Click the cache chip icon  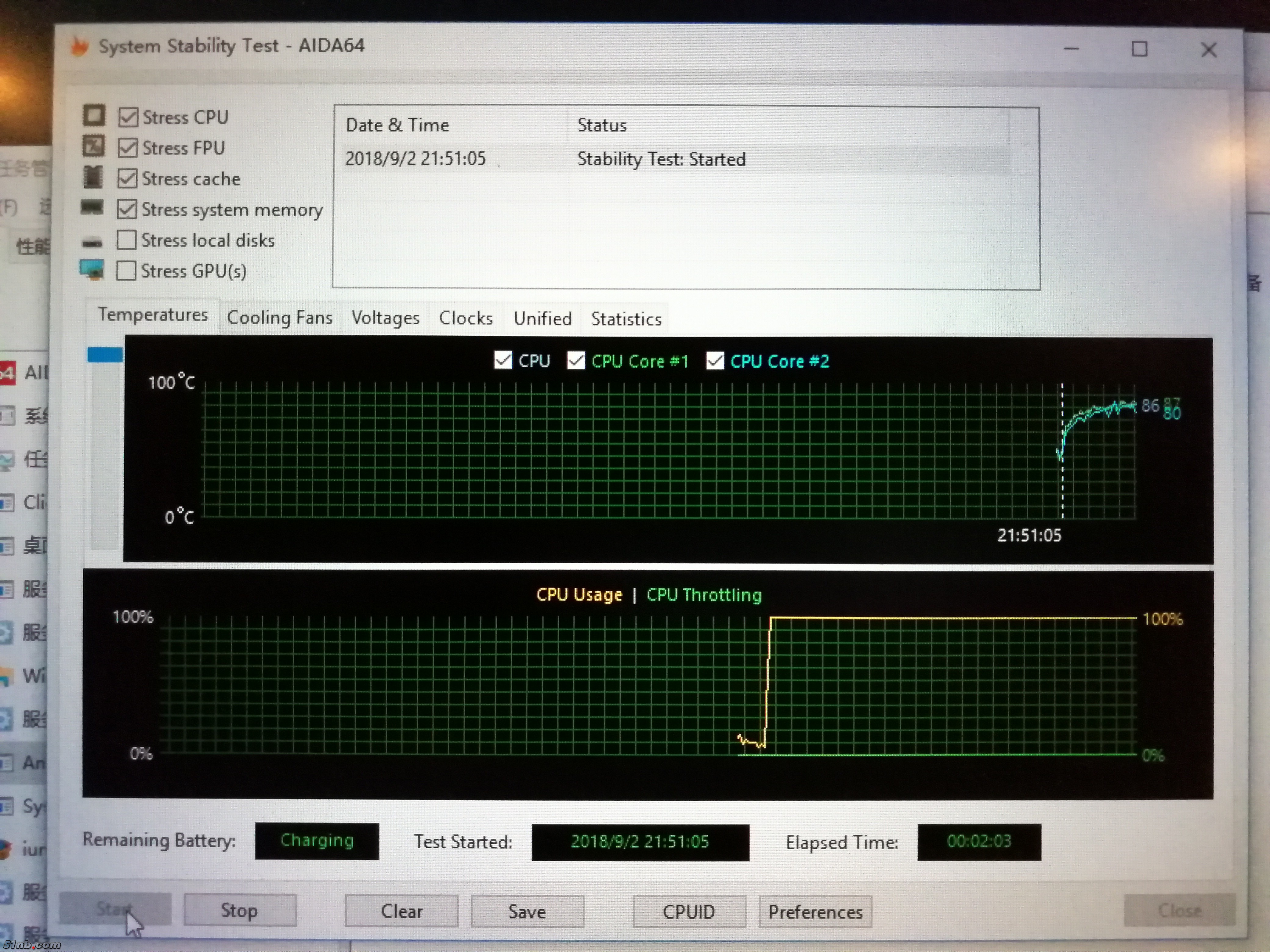(x=93, y=177)
